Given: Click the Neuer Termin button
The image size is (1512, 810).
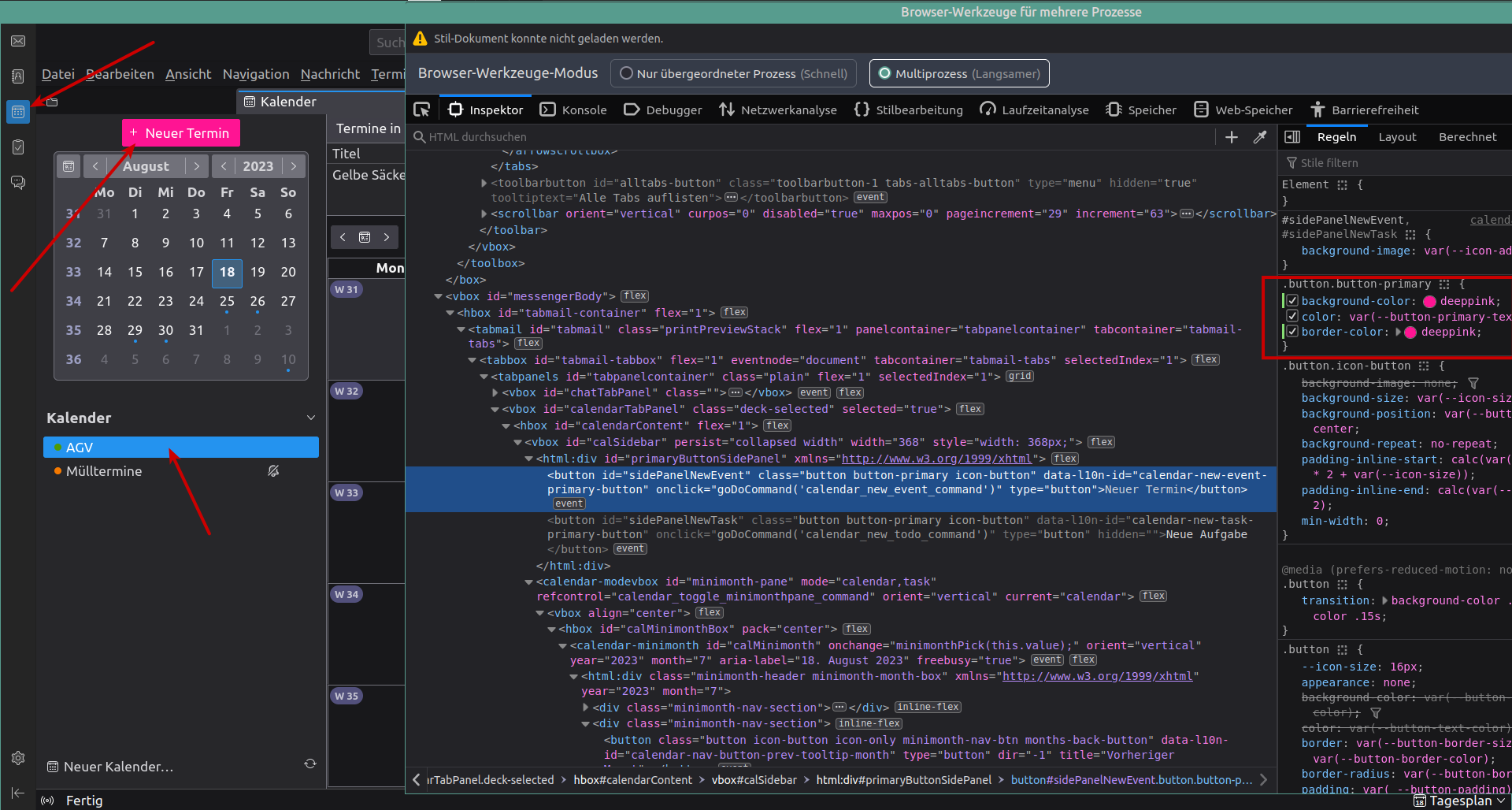Looking at the screenshot, I should tap(180, 133).
